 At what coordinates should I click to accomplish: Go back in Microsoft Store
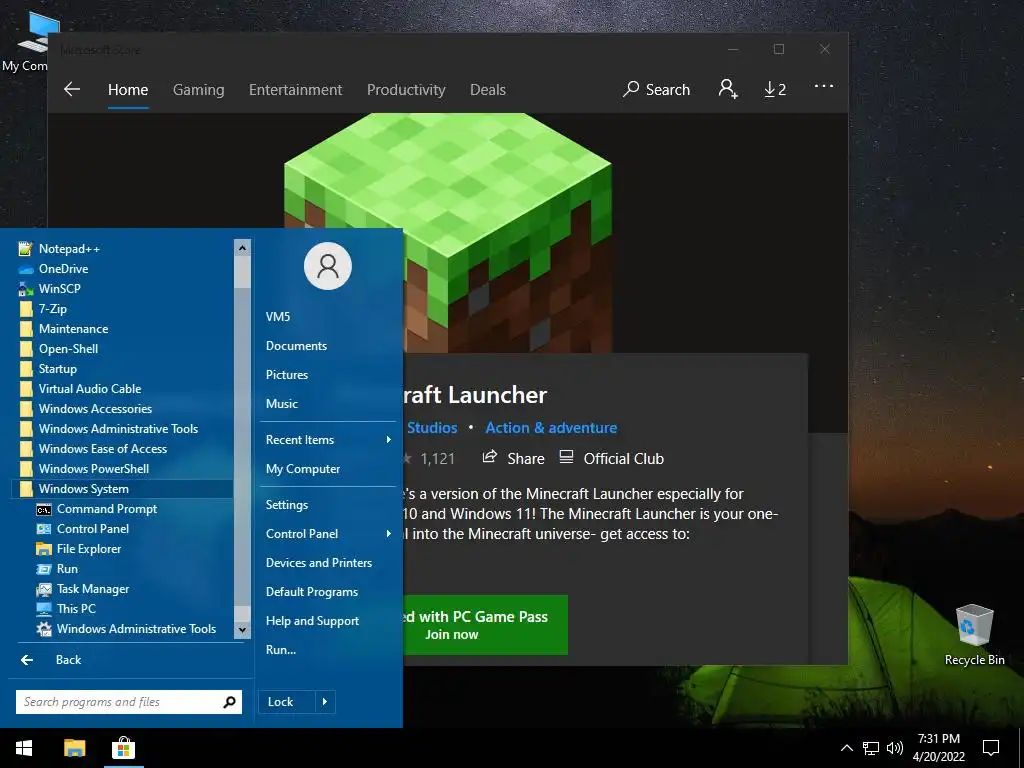pos(72,89)
